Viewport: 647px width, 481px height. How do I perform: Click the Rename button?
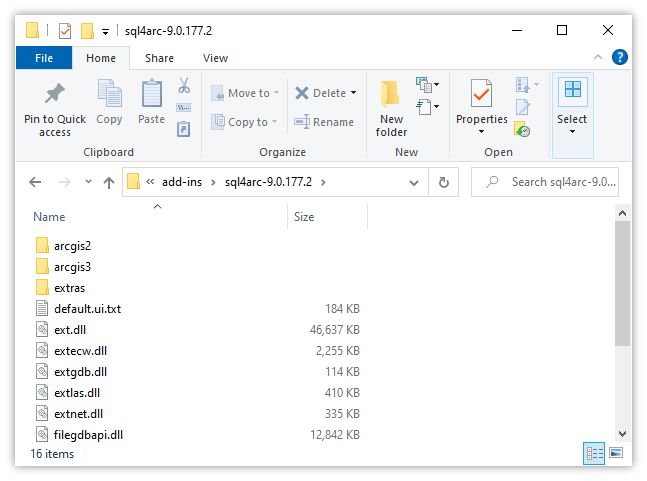[324, 122]
